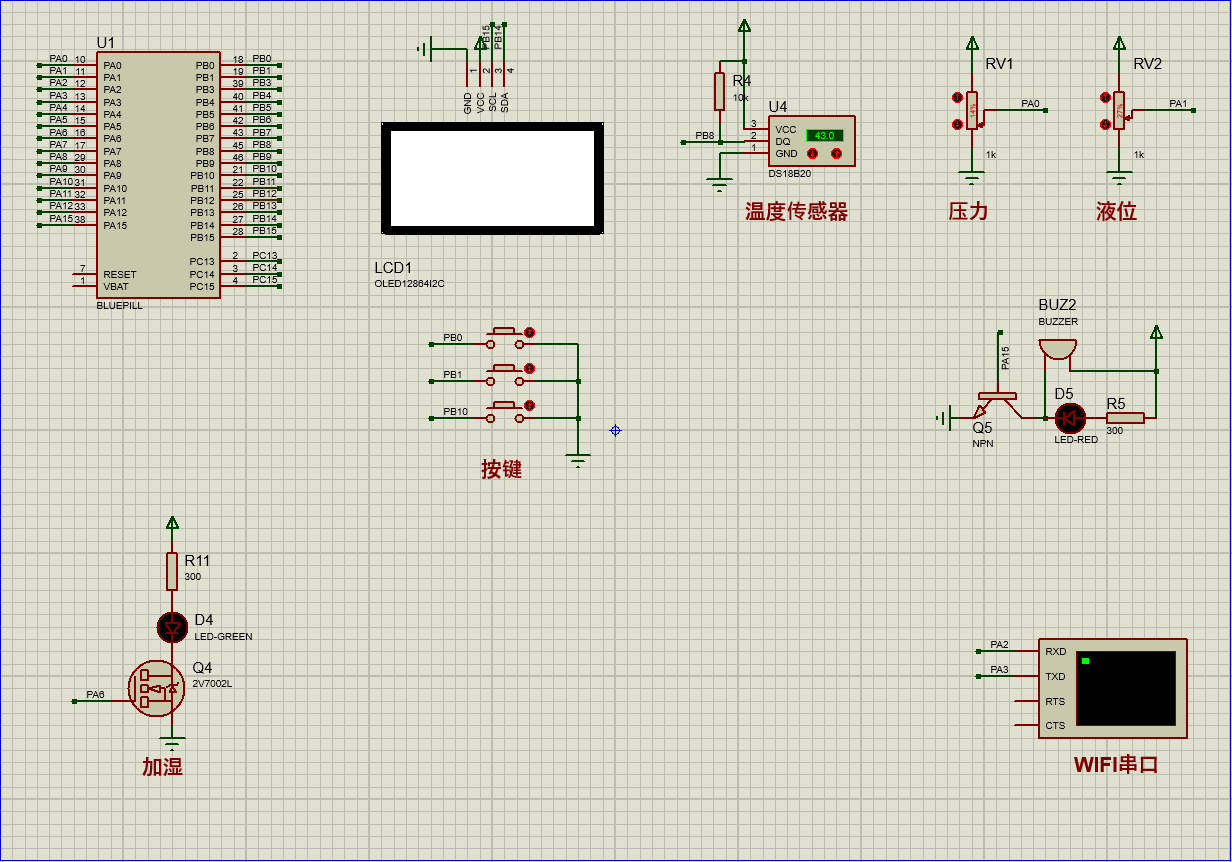Click the 温度传感器 label
The height and width of the screenshot is (862, 1232).
pos(796,211)
